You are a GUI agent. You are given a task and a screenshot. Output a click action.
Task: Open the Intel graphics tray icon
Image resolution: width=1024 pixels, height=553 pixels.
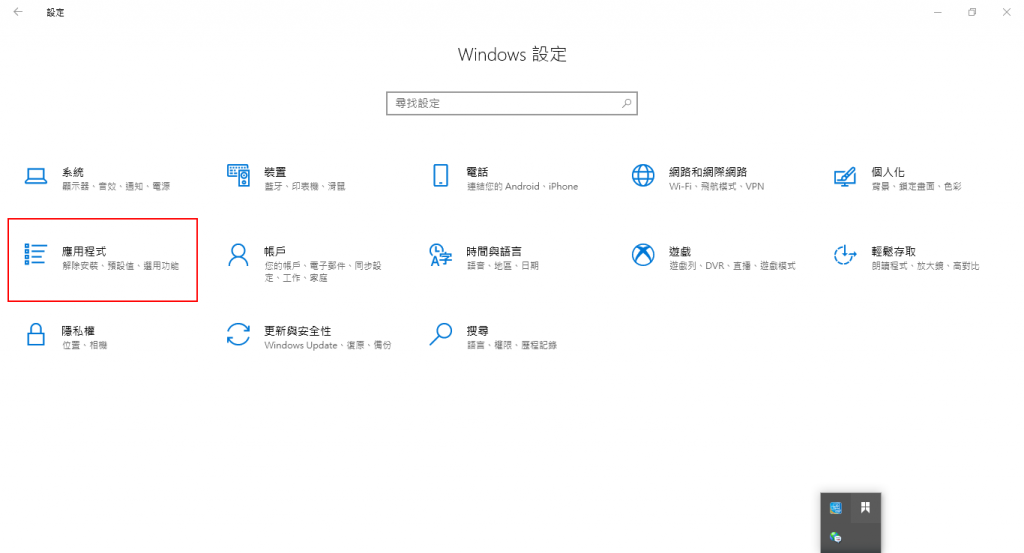point(835,508)
